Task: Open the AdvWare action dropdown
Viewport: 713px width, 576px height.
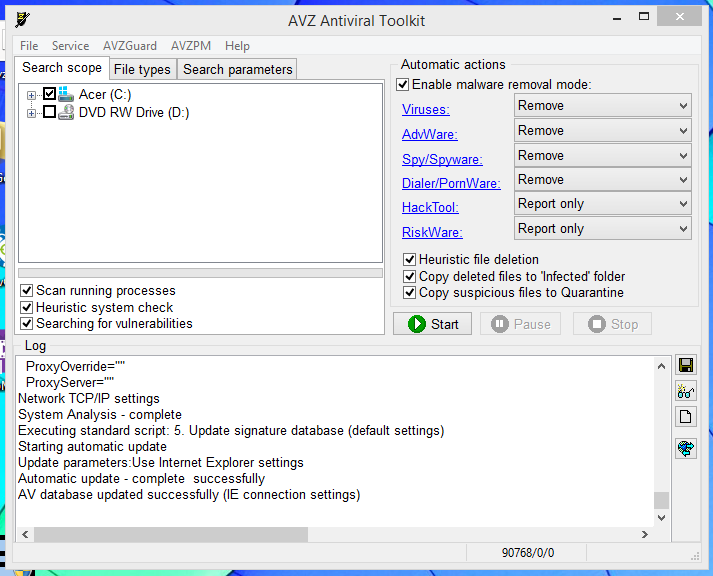Action: click(x=603, y=130)
